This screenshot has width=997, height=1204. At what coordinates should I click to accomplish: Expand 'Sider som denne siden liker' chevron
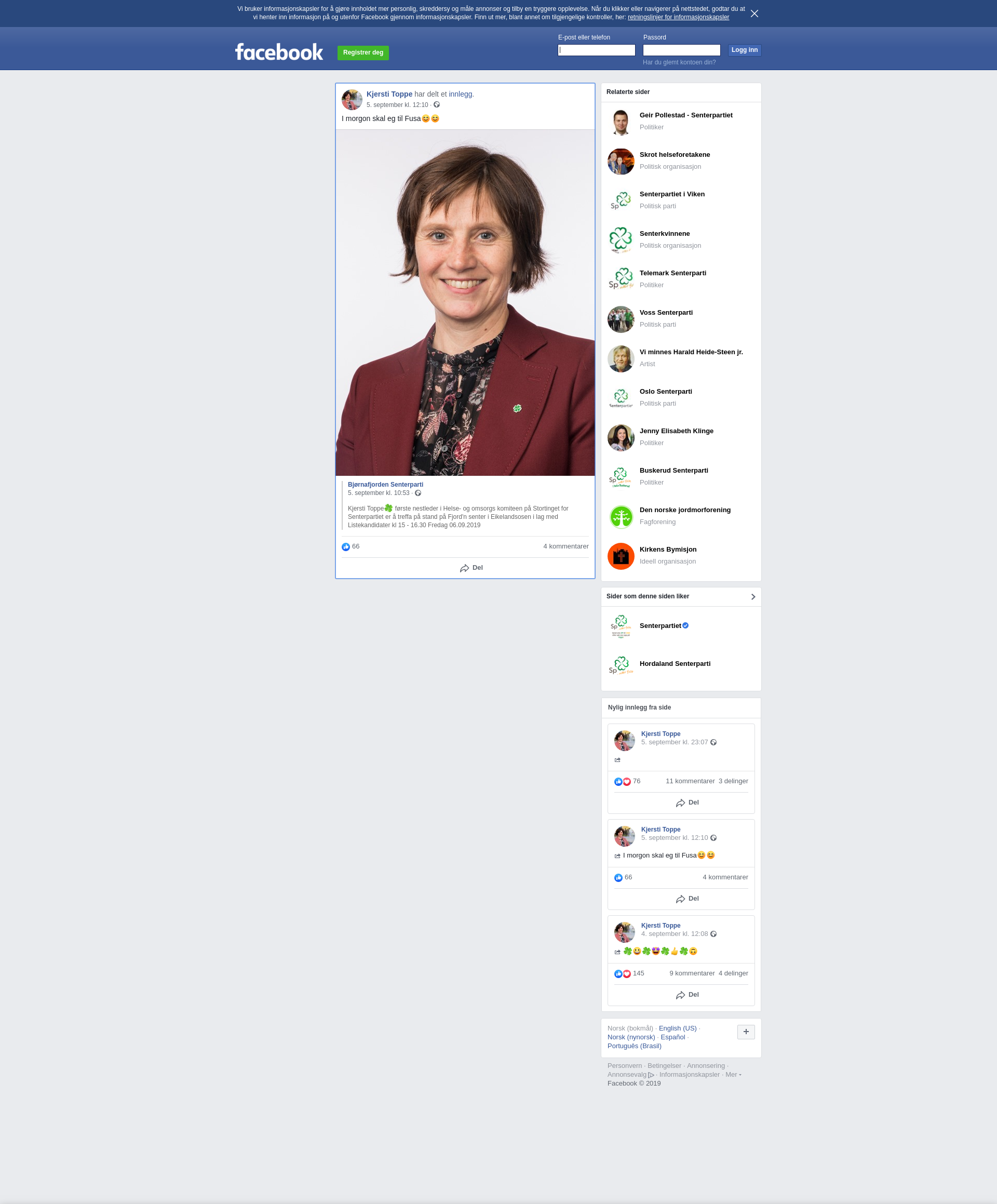pyautogui.click(x=753, y=597)
